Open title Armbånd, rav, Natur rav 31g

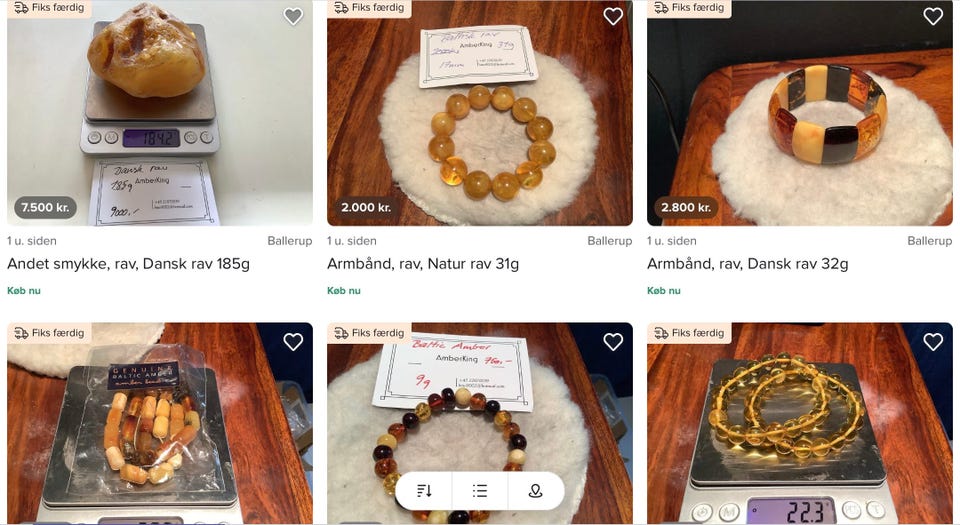click(x=423, y=264)
